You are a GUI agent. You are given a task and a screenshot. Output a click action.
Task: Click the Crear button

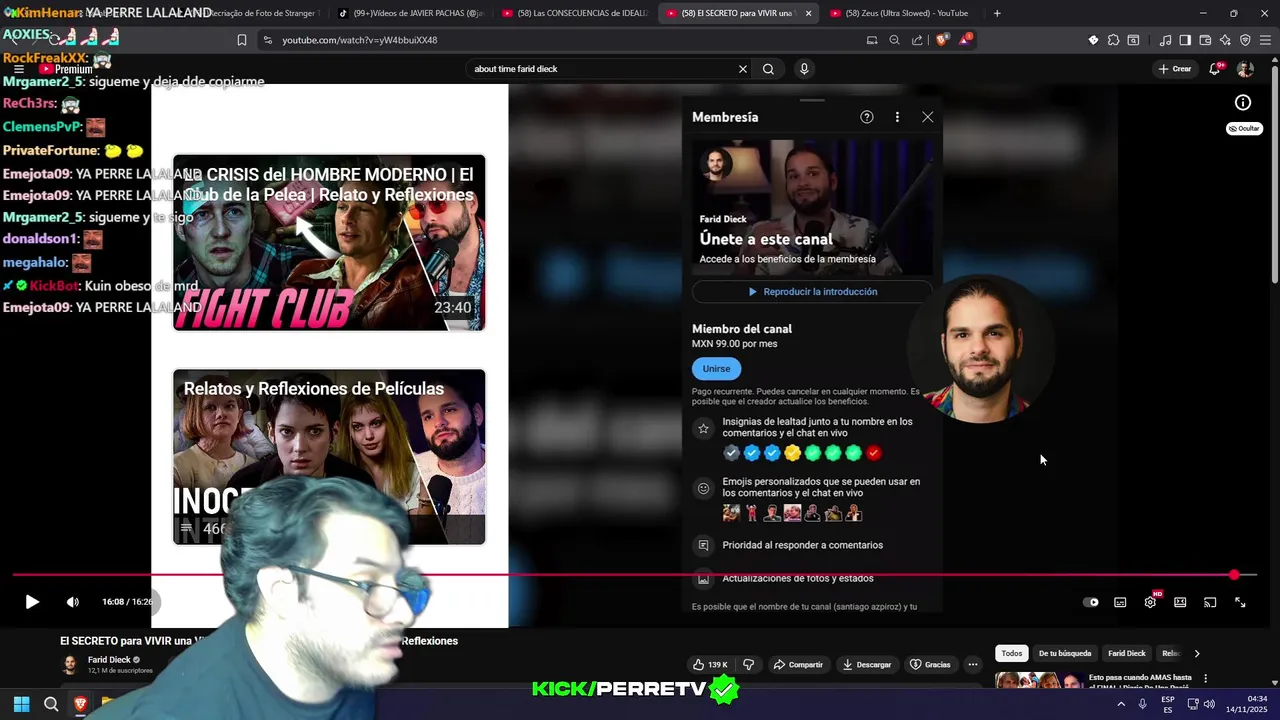tap(1174, 69)
